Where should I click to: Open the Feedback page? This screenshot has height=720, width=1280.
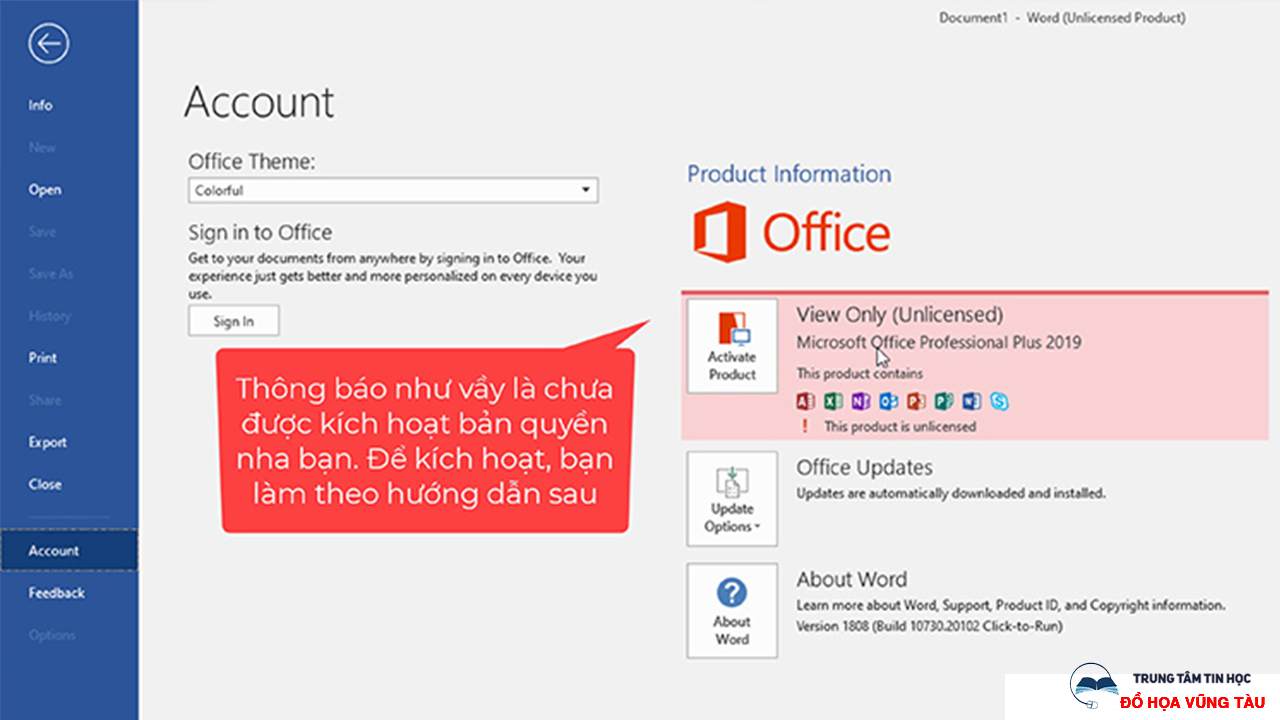pos(56,592)
